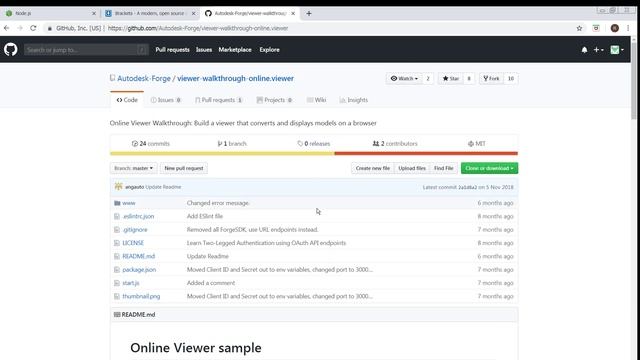The width and height of the screenshot is (640, 360).
Task: Click the browser back arrow
Action: click(x=7, y=28)
